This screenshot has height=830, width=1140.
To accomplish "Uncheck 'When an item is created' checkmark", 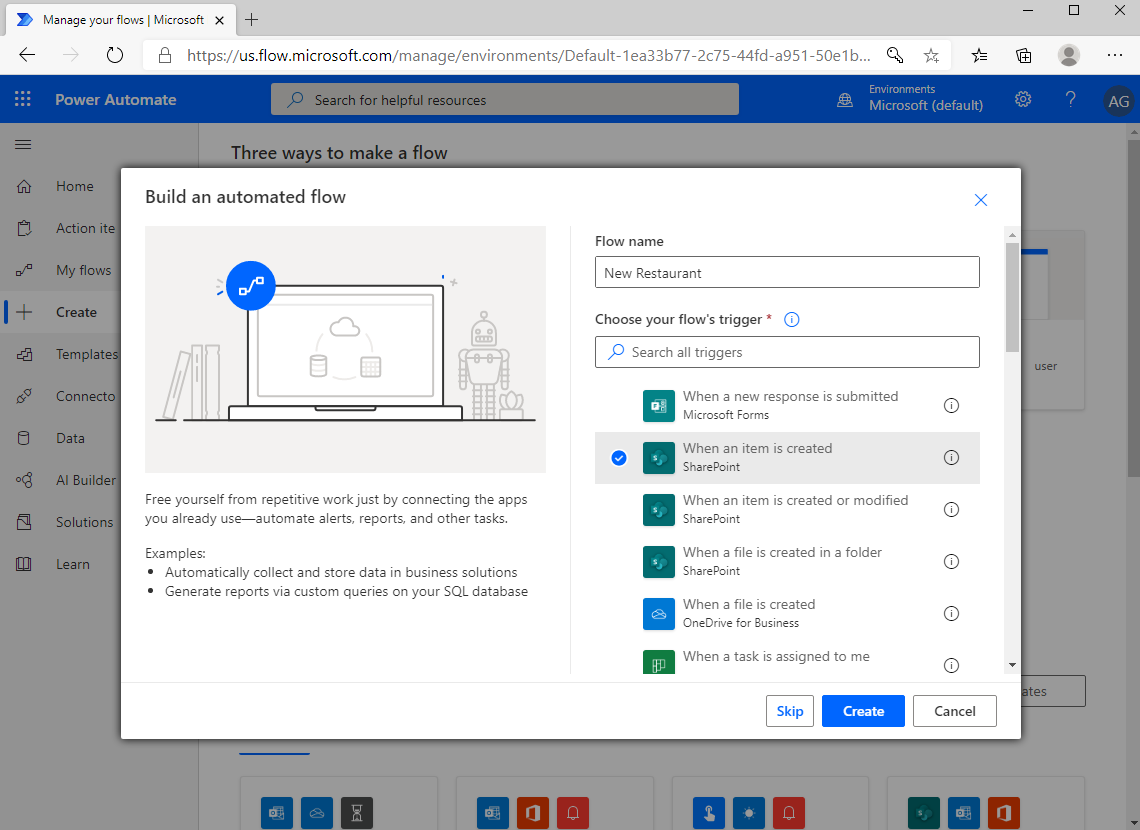I will (x=619, y=458).
